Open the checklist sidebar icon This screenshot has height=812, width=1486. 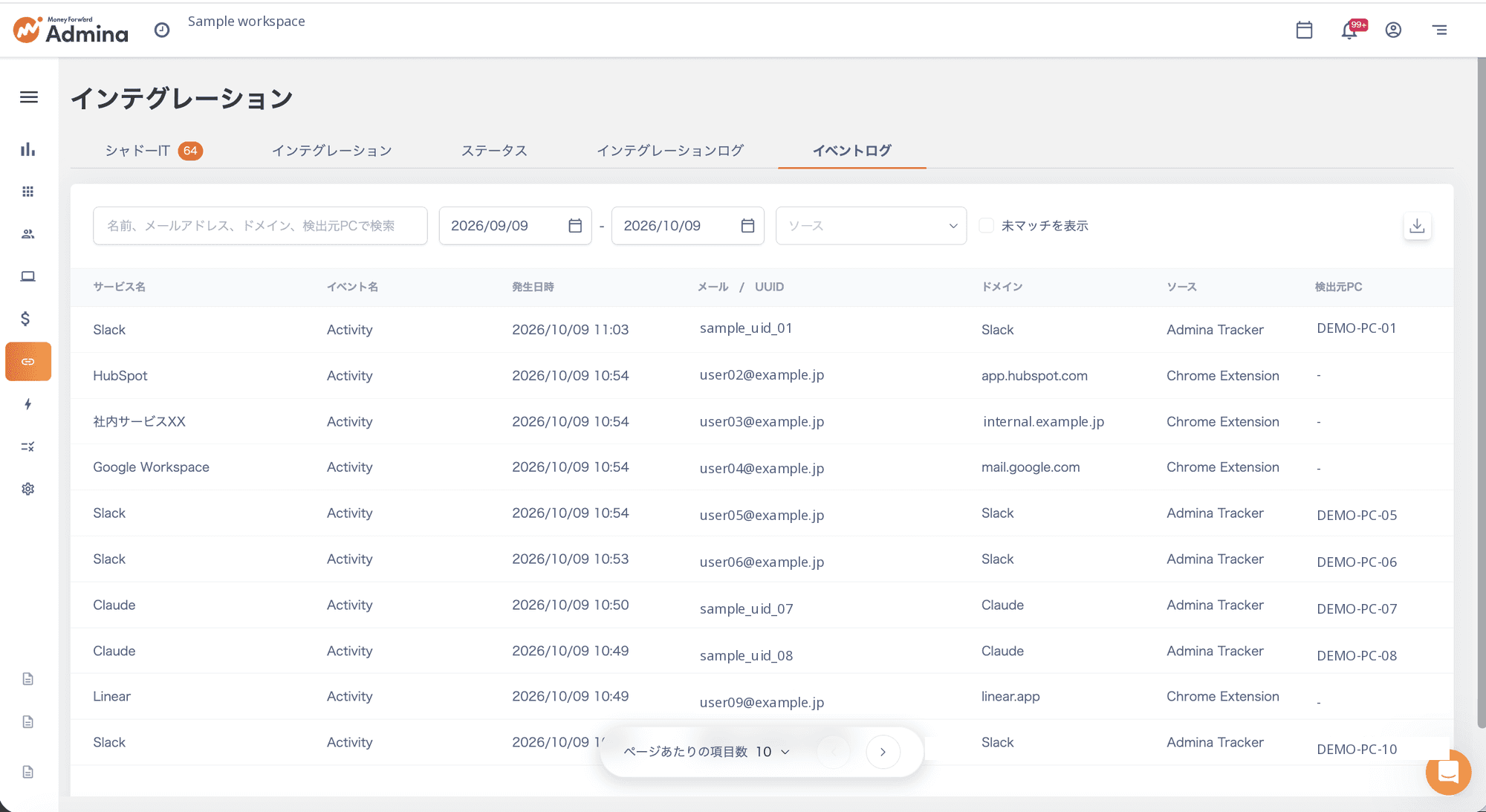tap(27, 446)
